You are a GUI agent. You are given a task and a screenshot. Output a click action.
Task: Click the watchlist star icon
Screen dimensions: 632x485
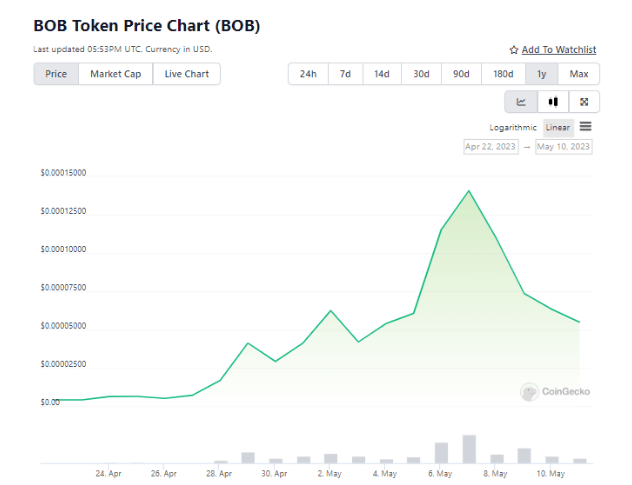[514, 50]
